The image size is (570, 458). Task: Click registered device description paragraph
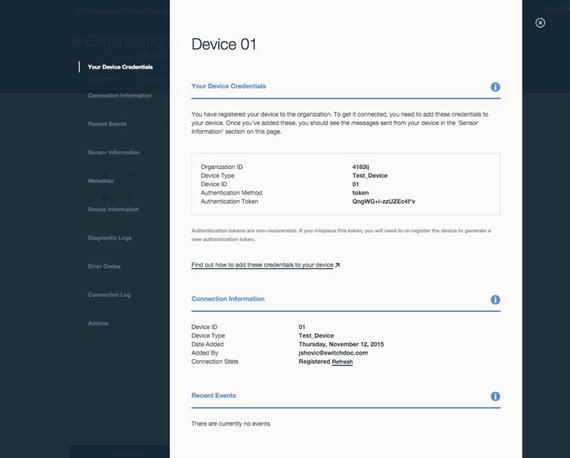point(340,123)
